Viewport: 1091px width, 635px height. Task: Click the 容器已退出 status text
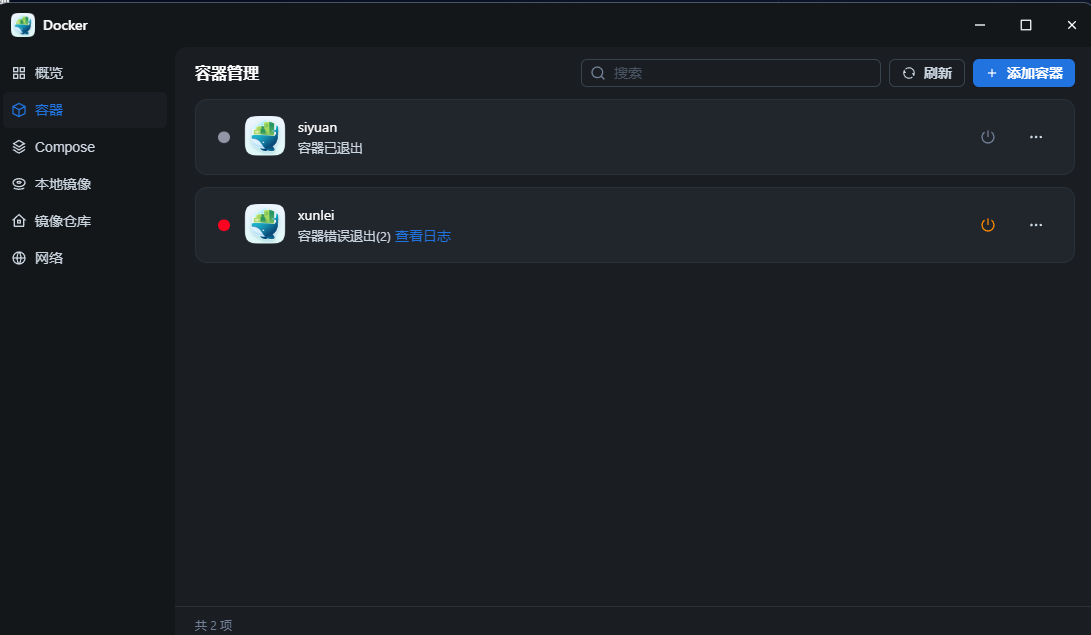[330, 148]
